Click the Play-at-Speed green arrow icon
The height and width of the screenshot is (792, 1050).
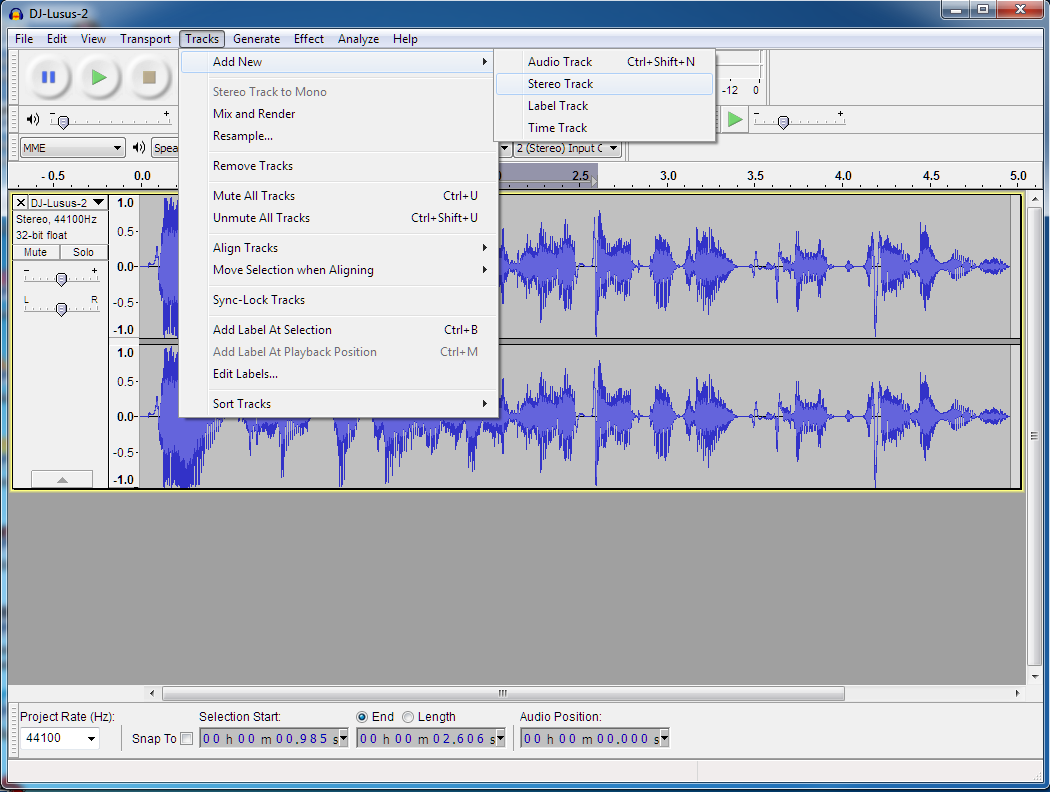736,119
